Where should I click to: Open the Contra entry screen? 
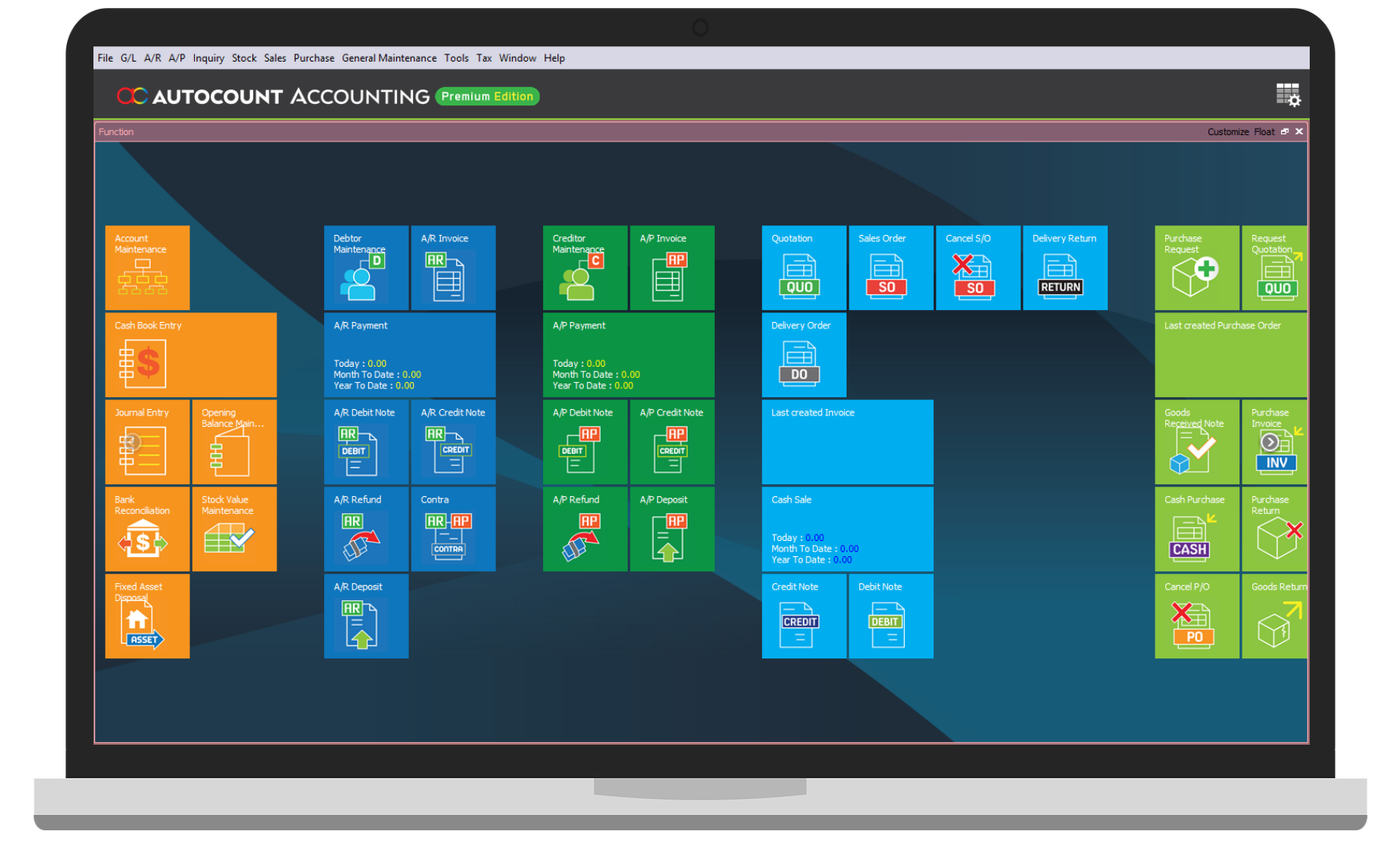pos(452,529)
